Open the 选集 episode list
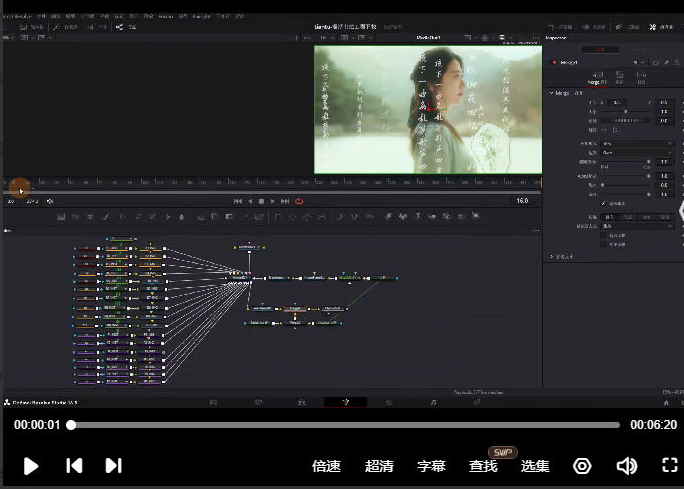684x489 pixels. pyautogui.click(x=535, y=466)
